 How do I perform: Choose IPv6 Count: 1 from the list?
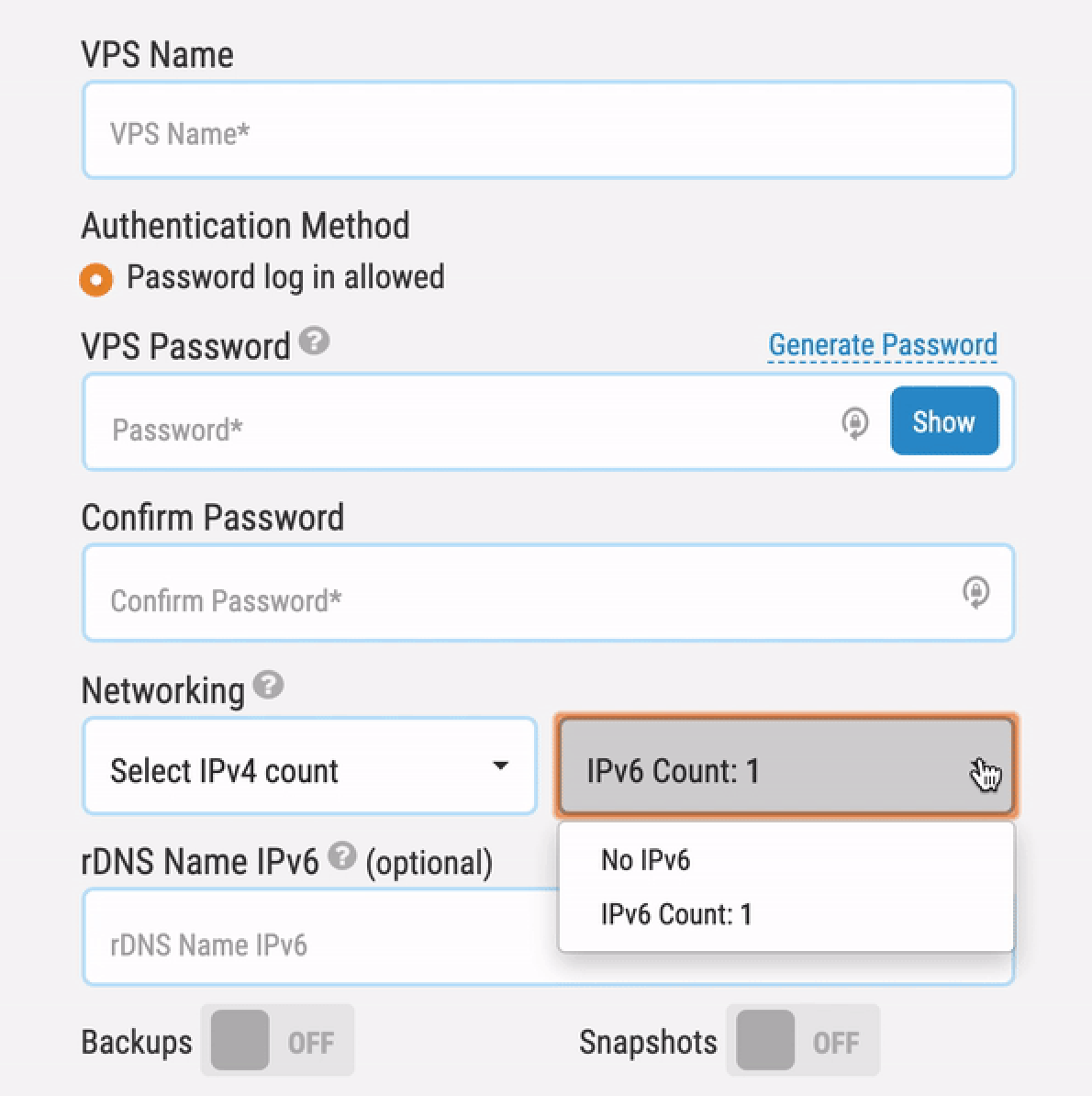pos(676,913)
